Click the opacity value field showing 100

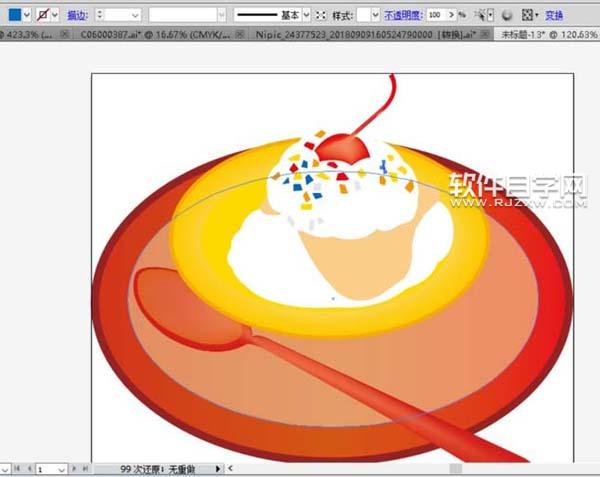[x=436, y=16]
